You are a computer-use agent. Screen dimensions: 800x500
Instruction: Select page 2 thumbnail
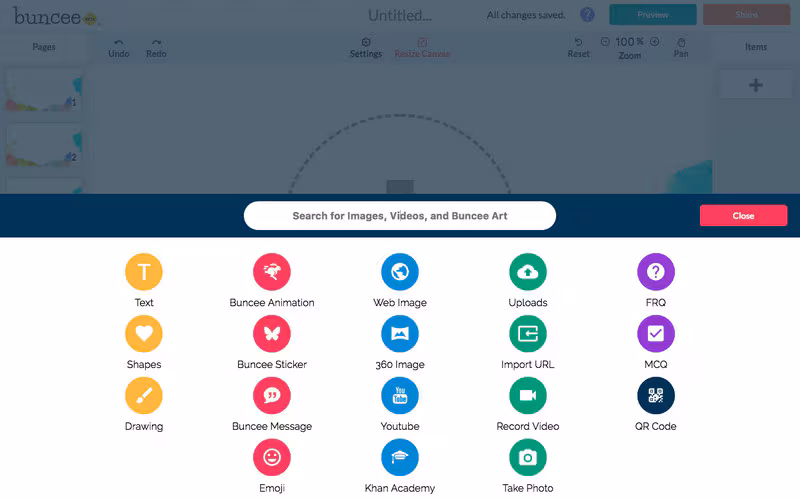pyautogui.click(x=43, y=146)
